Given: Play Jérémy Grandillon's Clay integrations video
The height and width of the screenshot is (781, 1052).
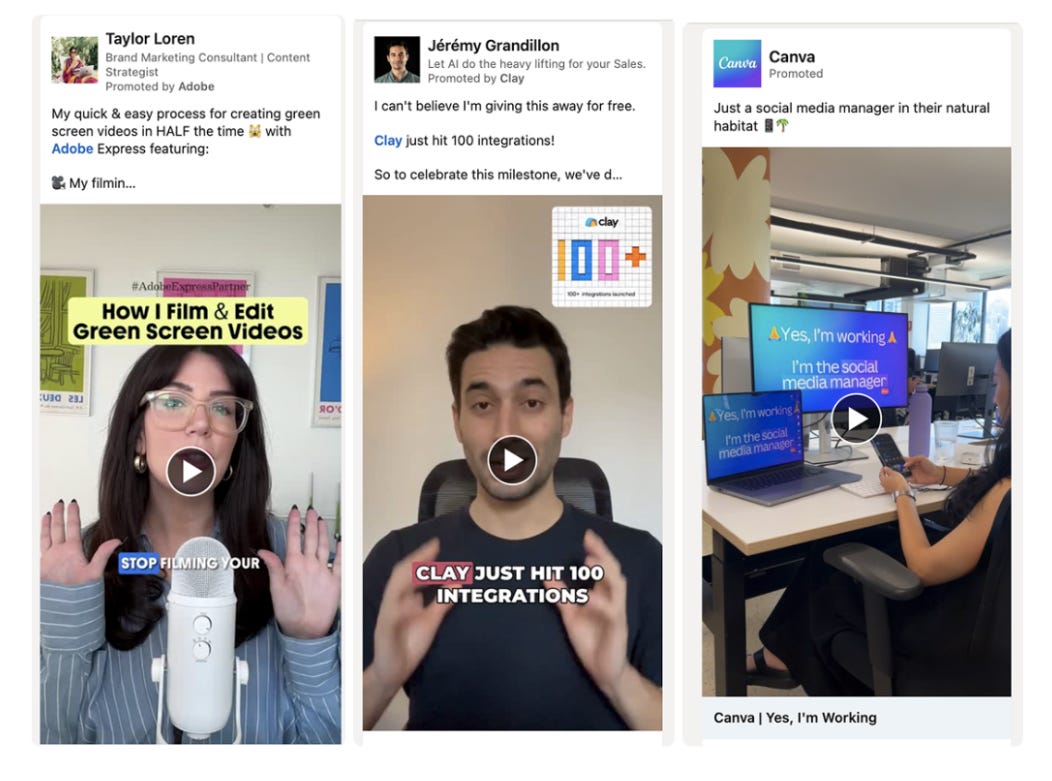Looking at the screenshot, I should point(512,460).
